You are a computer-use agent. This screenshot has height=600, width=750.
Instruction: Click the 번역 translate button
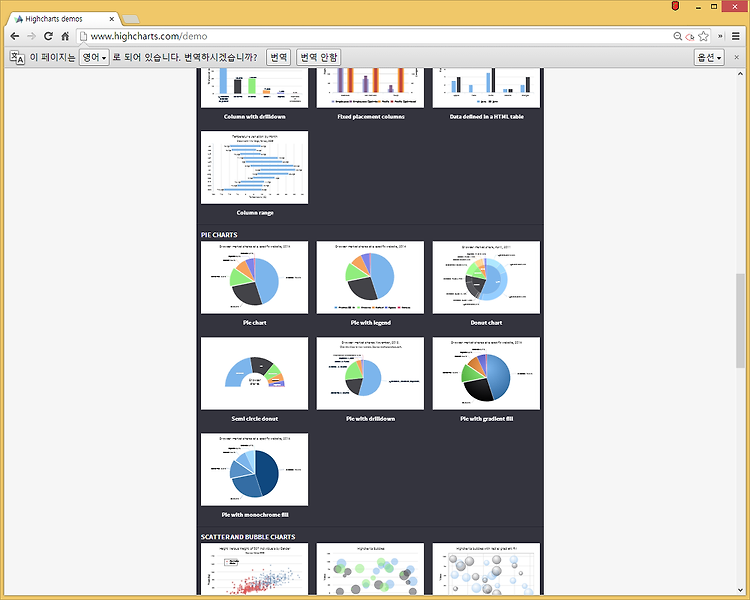point(278,57)
